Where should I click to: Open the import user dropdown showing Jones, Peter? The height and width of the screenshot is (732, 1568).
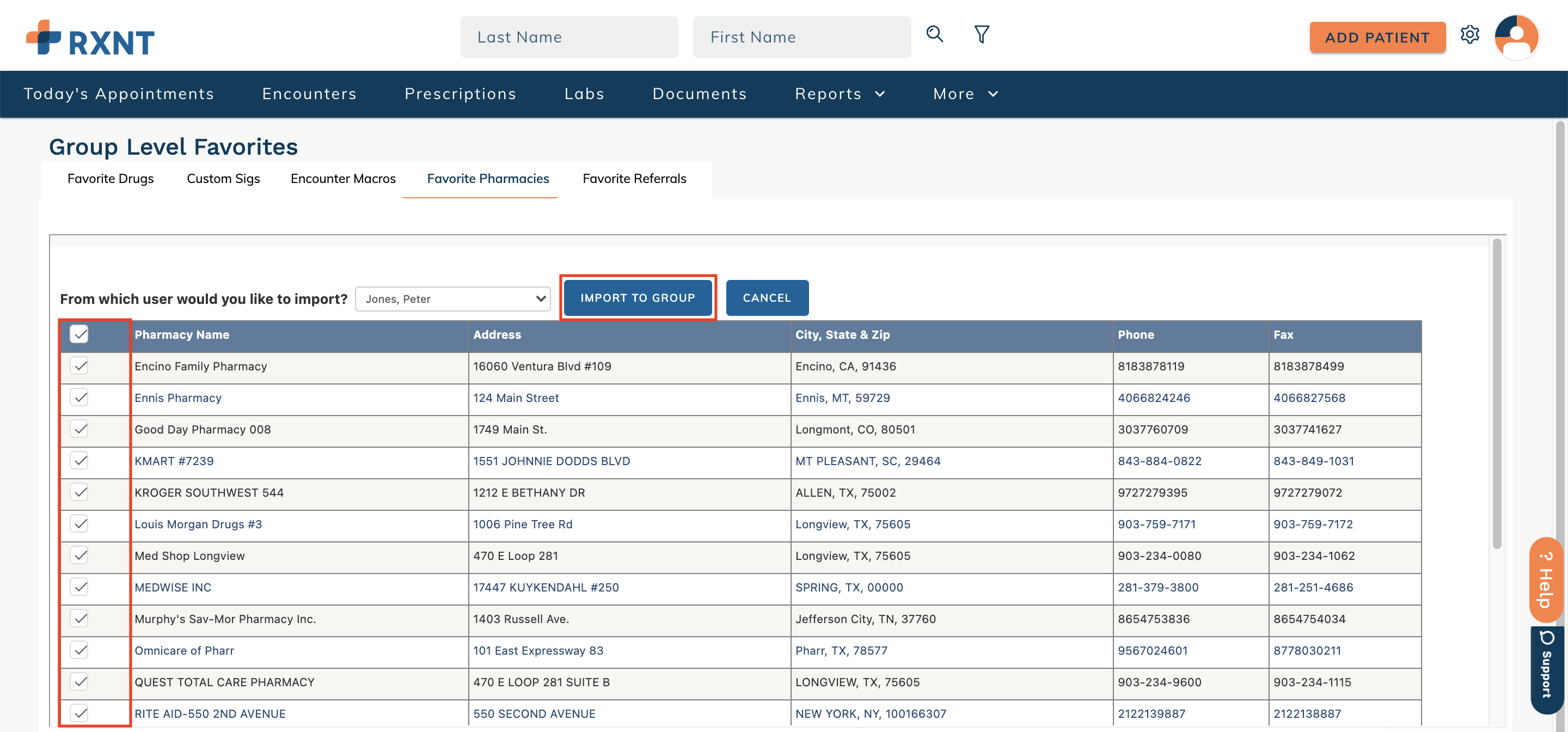click(452, 299)
